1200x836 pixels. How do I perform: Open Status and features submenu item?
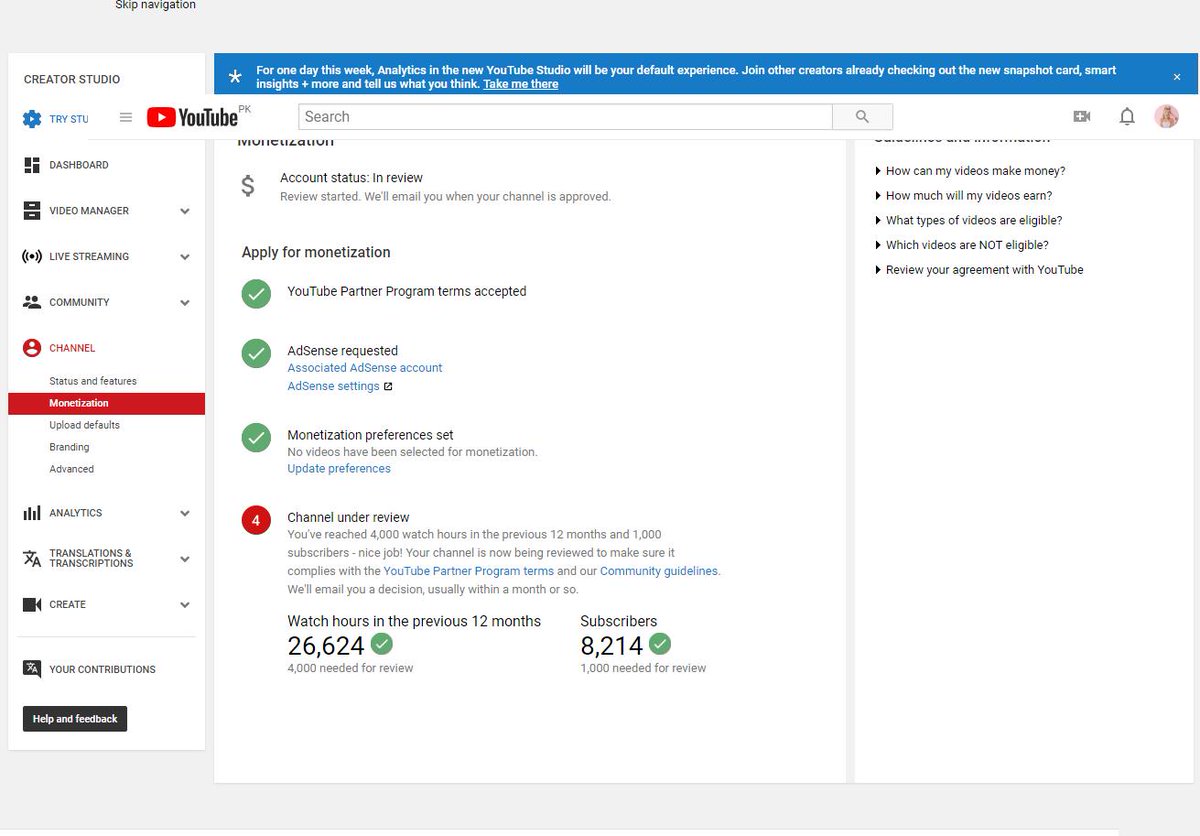point(93,381)
